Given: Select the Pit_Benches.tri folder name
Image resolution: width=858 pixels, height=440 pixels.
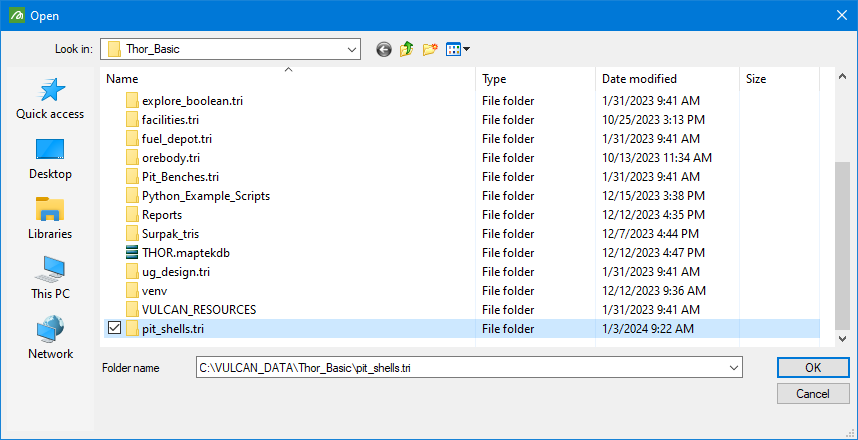Looking at the screenshot, I should pyautogui.click(x=181, y=177).
